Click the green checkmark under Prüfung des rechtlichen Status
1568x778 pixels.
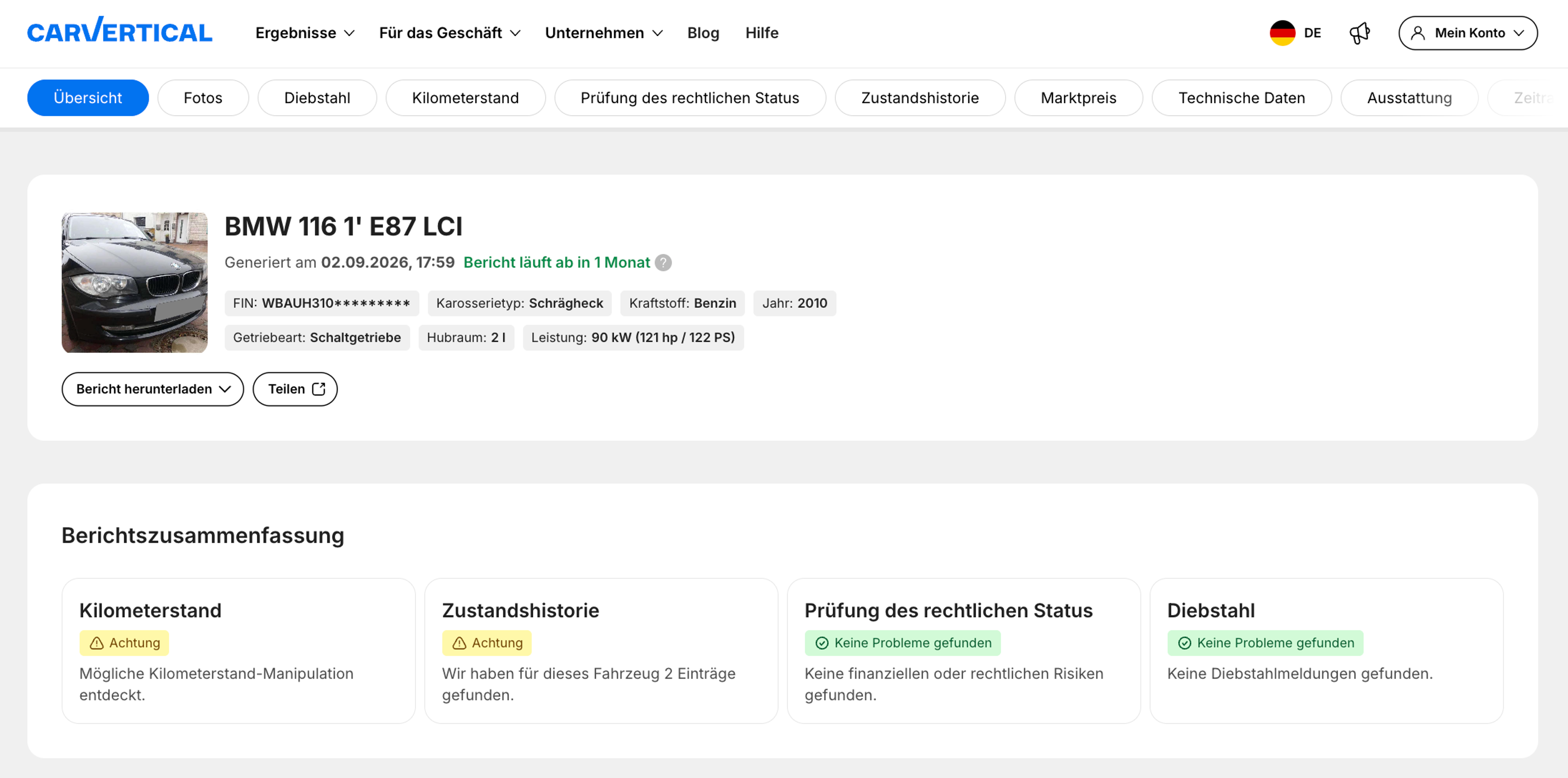coord(822,643)
